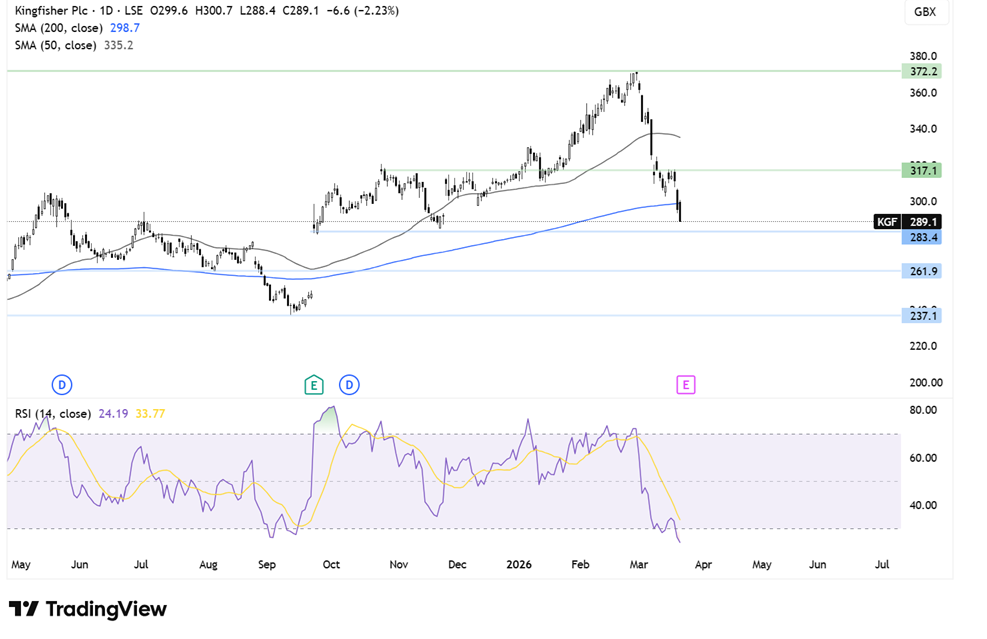The height and width of the screenshot is (639, 987).
Task: Click the Apr label on time axis
Action: tap(703, 564)
